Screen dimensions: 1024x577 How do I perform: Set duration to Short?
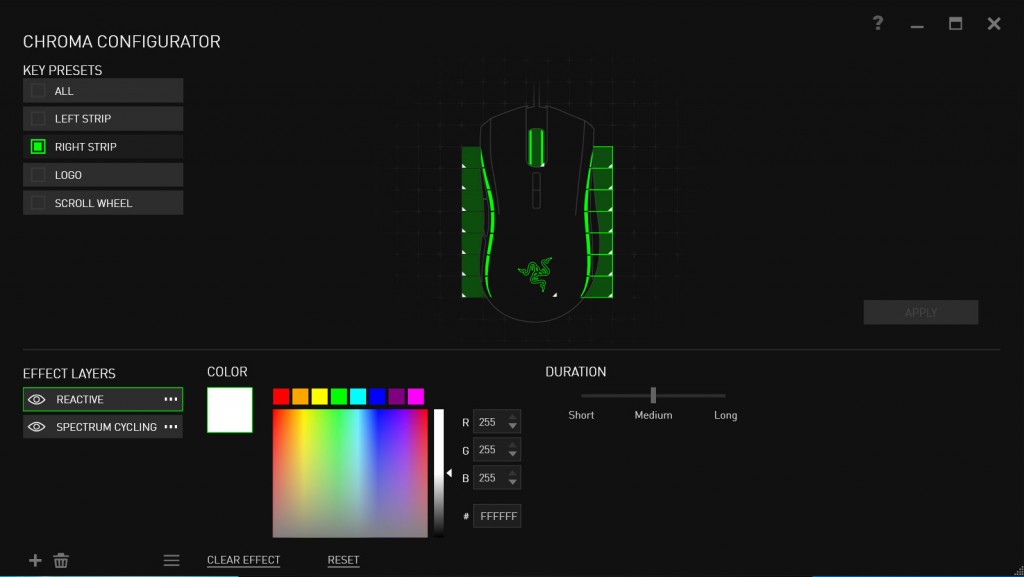pos(581,415)
